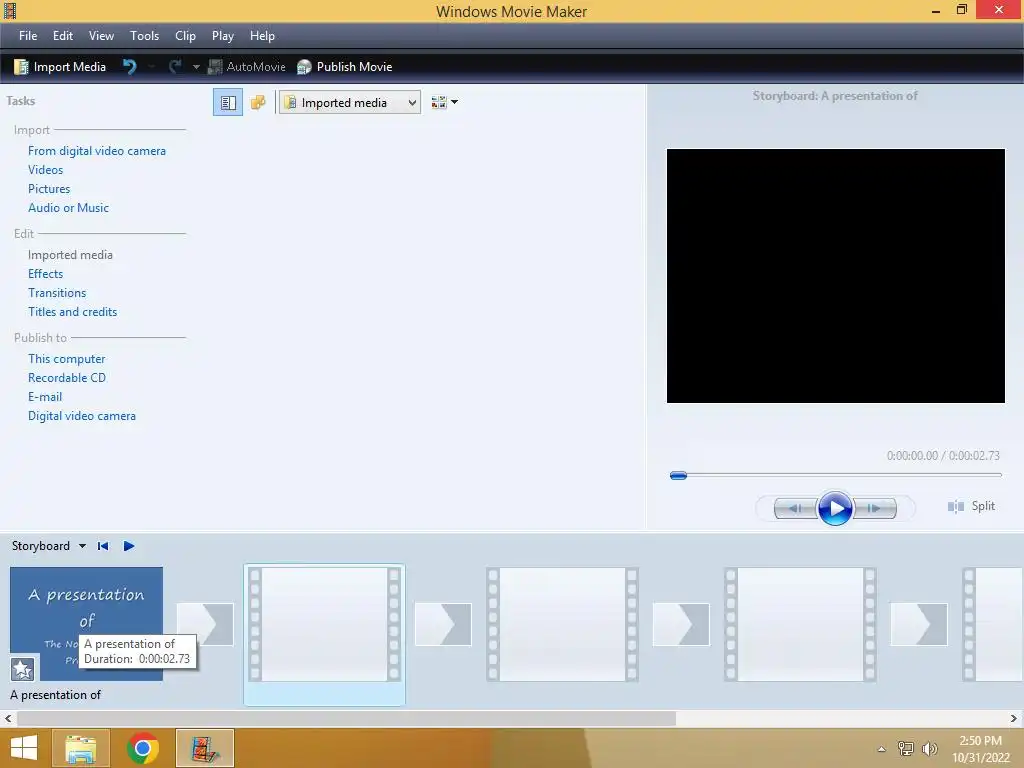This screenshot has height=768, width=1024.
Task: Open the Edit menu
Action: point(63,36)
